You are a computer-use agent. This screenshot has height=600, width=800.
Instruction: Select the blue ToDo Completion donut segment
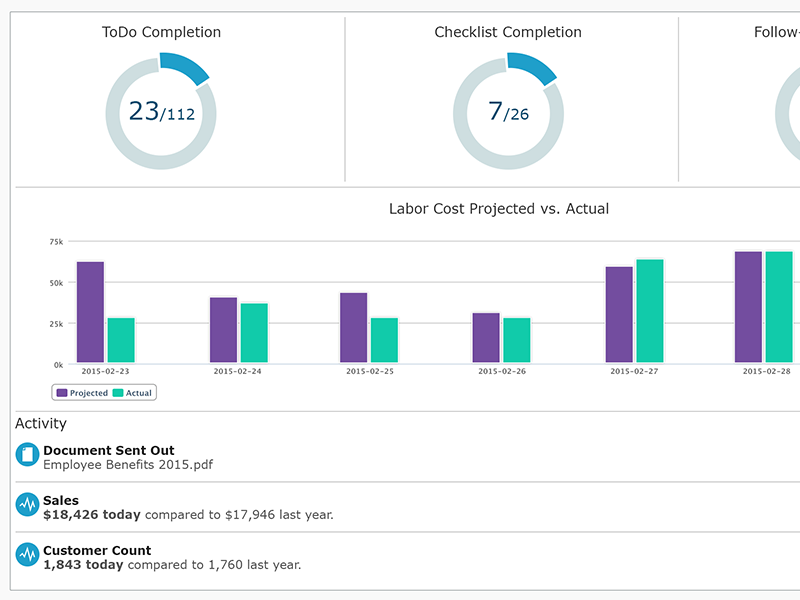pos(185,66)
